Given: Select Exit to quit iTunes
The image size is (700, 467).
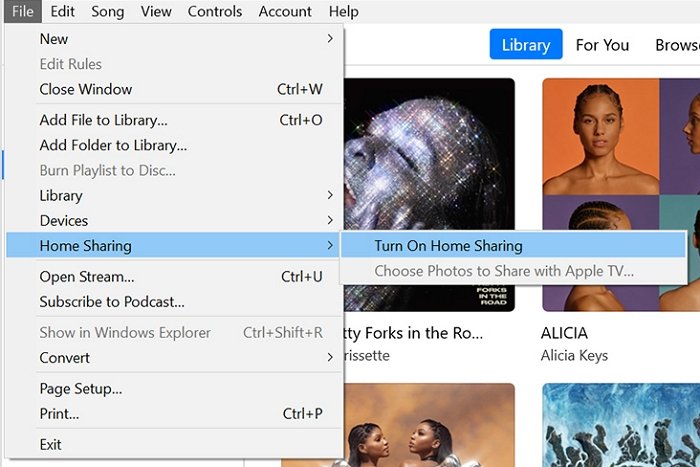Looking at the screenshot, I should pos(175,445).
